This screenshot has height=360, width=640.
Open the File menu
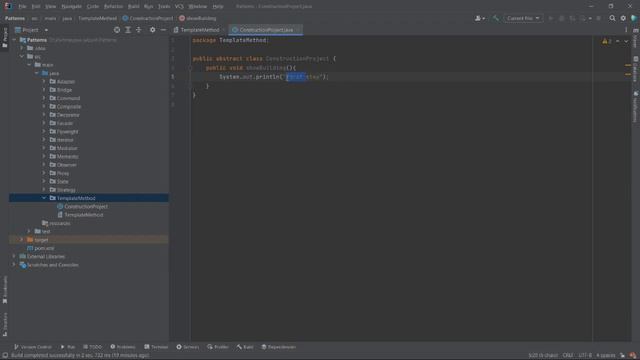click(22, 6)
